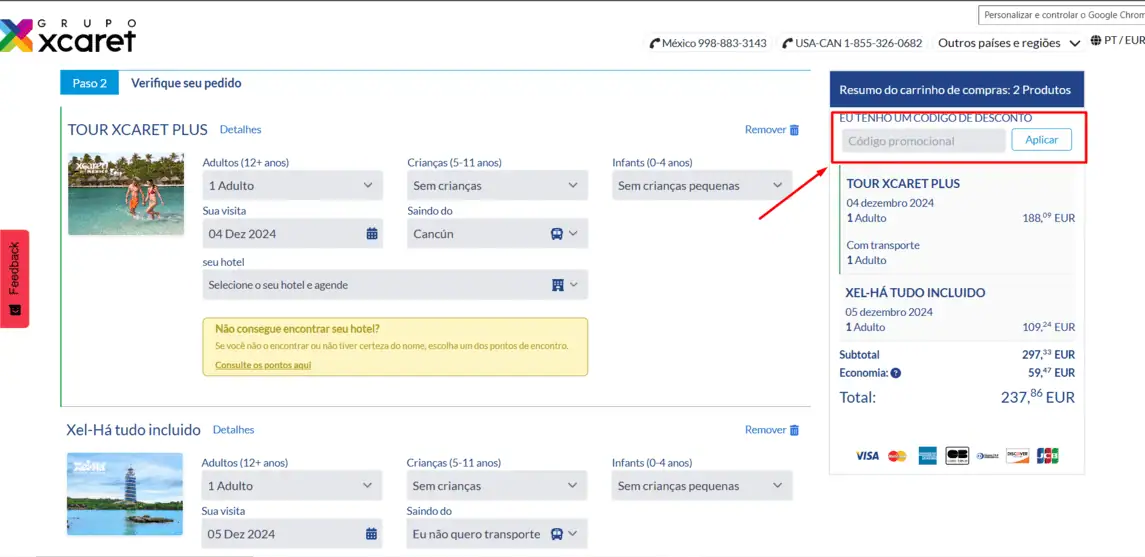The image size is (1145, 557).
Task: Click the Visa payment logo
Action: [x=868, y=456]
